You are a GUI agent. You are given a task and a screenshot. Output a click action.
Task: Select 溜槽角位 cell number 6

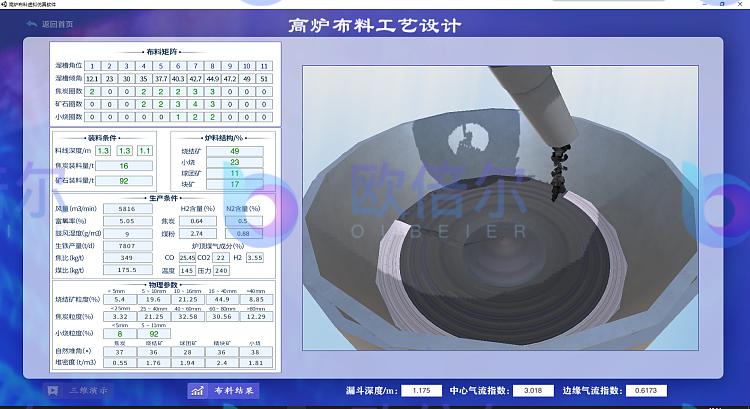[178, 66]
